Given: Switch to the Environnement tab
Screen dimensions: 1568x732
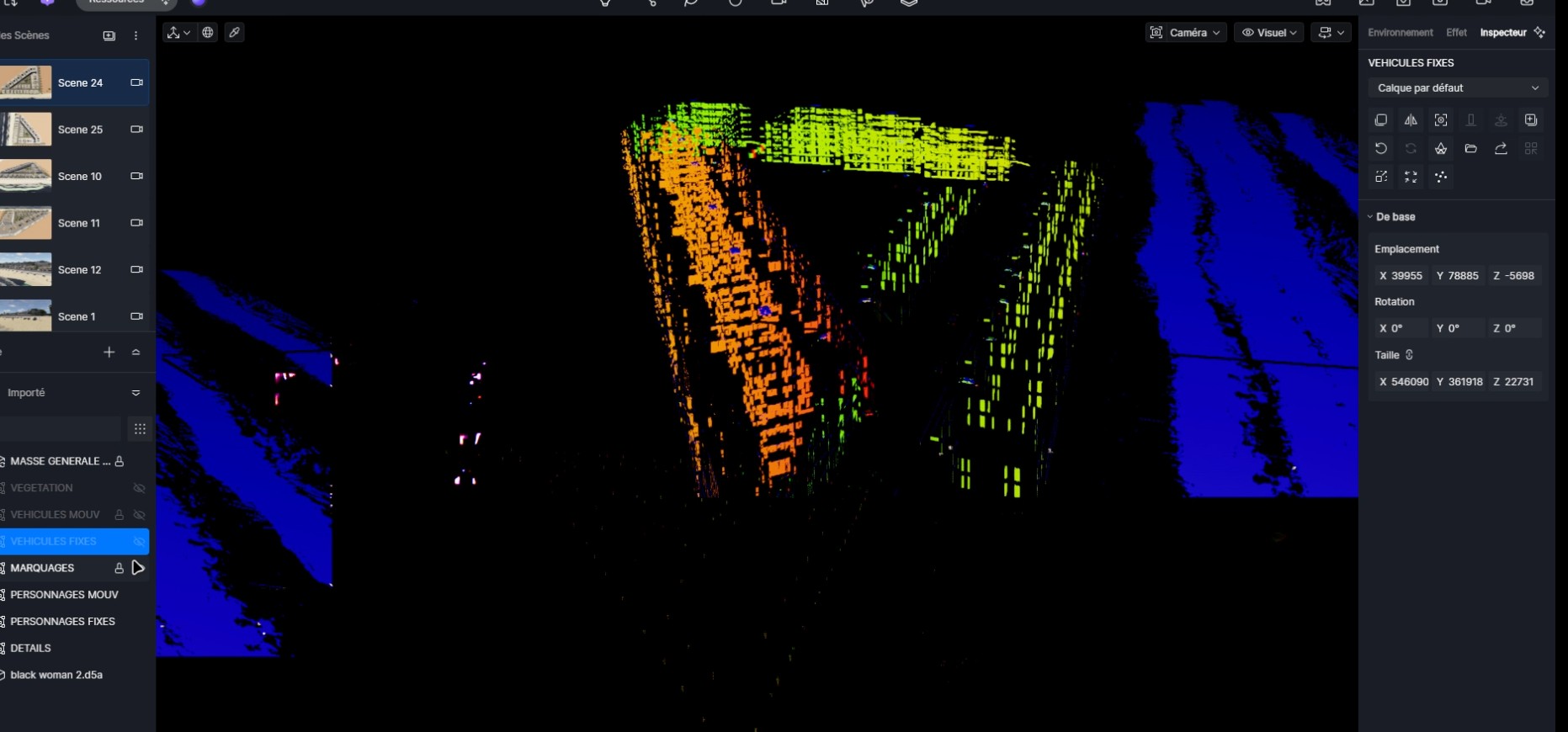Looking at the screenshot, I should point(1400,33).
